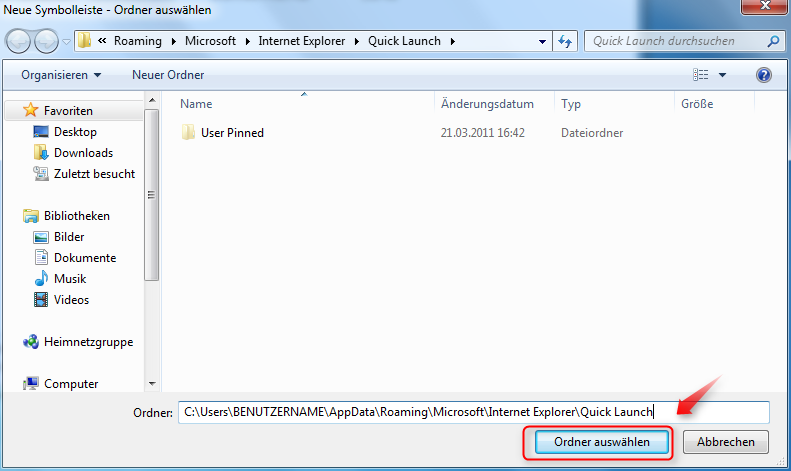Click the Videos filmstrip icon

(41, 300)
